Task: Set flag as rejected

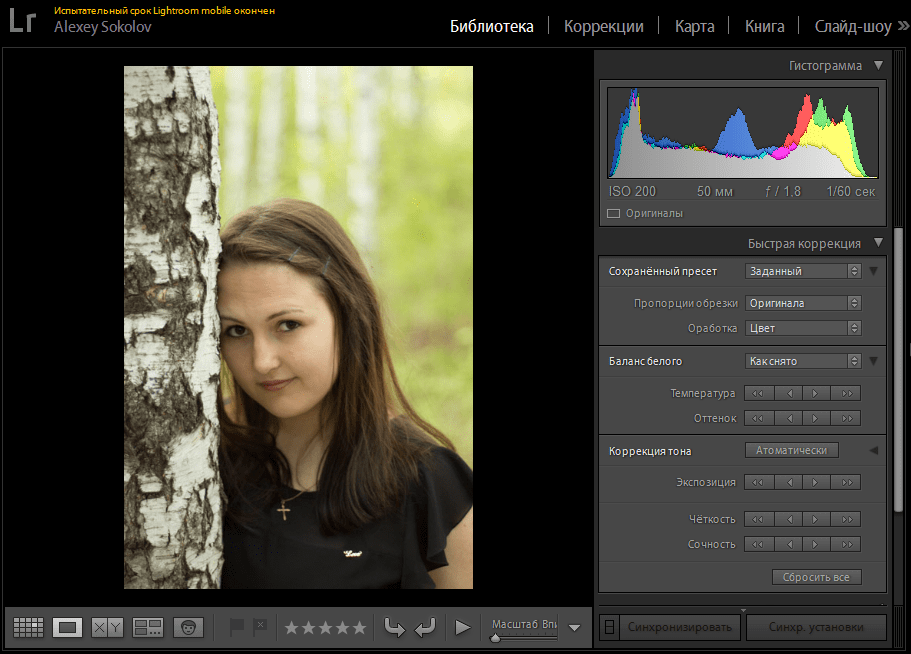Action: tap(259, 627)
